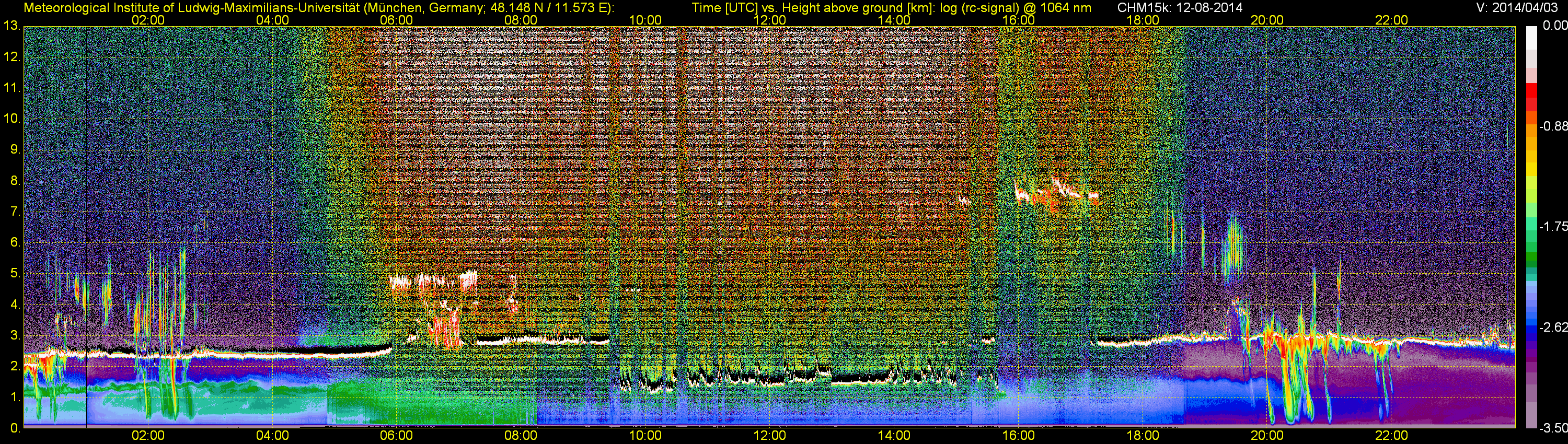Click the 3. km height axis label
Screen dimensions: 1568x444
click(15, 335)
